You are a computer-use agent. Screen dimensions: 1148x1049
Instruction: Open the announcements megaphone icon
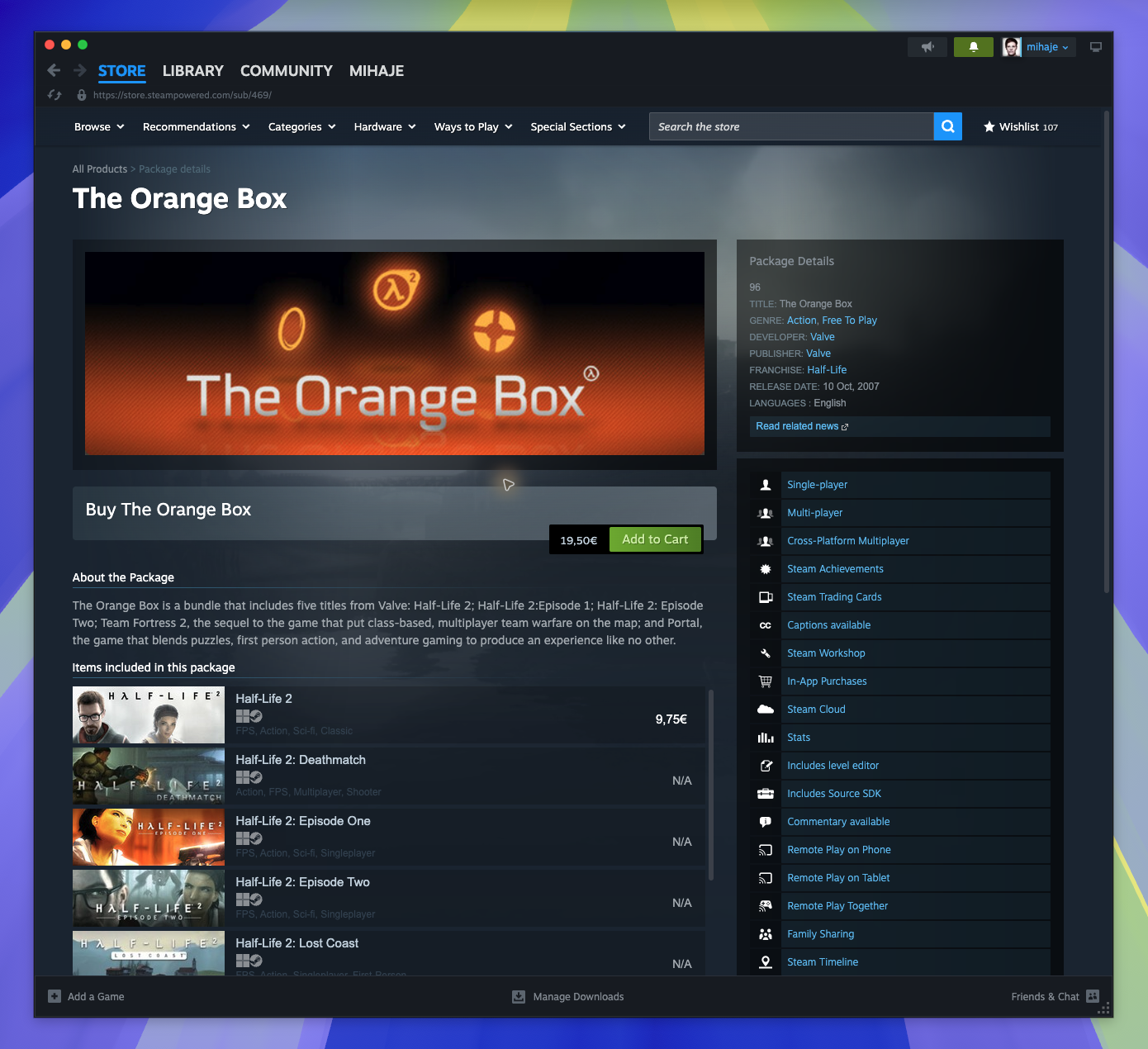927,47
